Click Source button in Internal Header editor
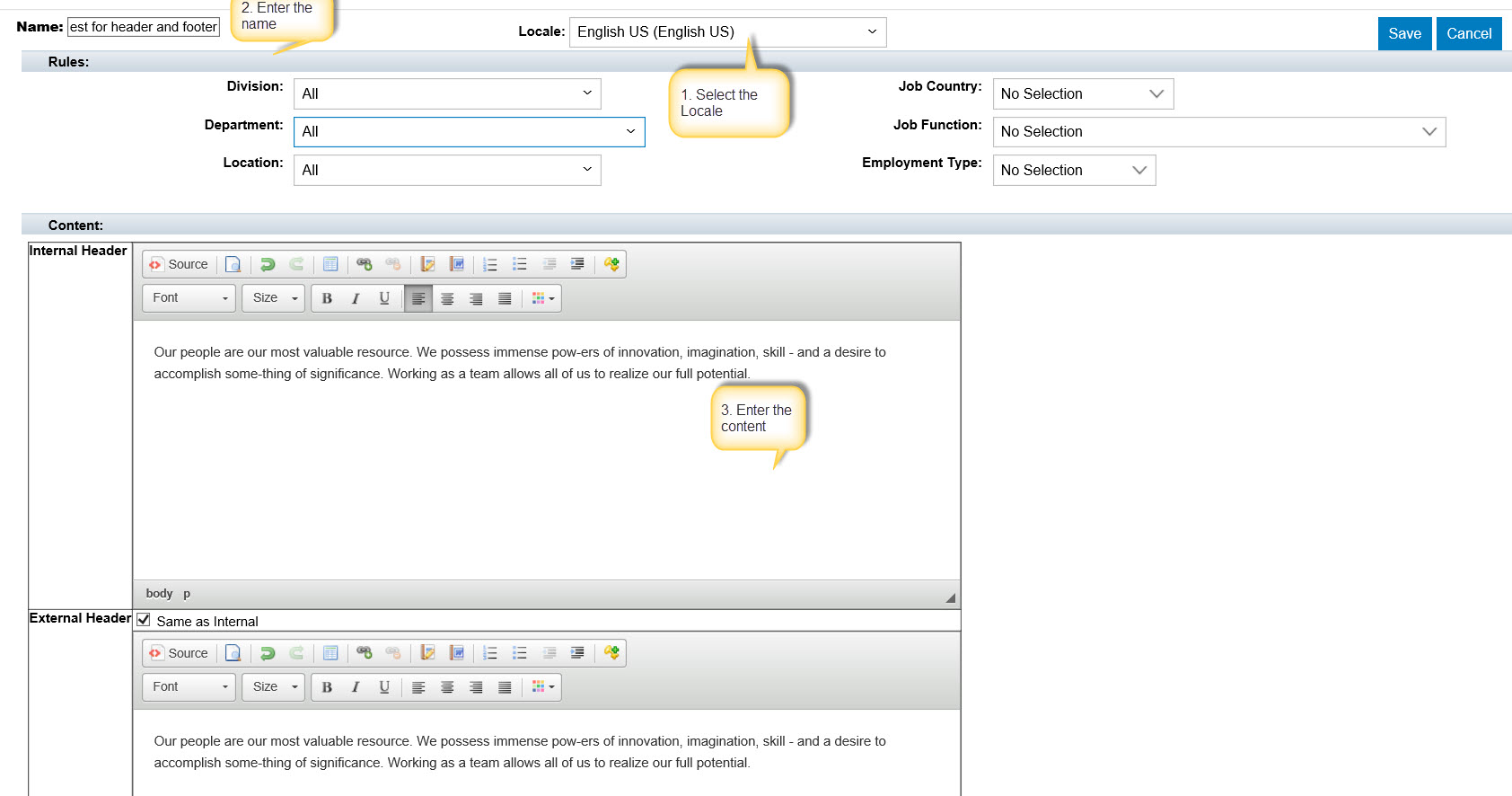Image resolution: width=1512 pixels, height=796 pixels. [x=179, y=264]
